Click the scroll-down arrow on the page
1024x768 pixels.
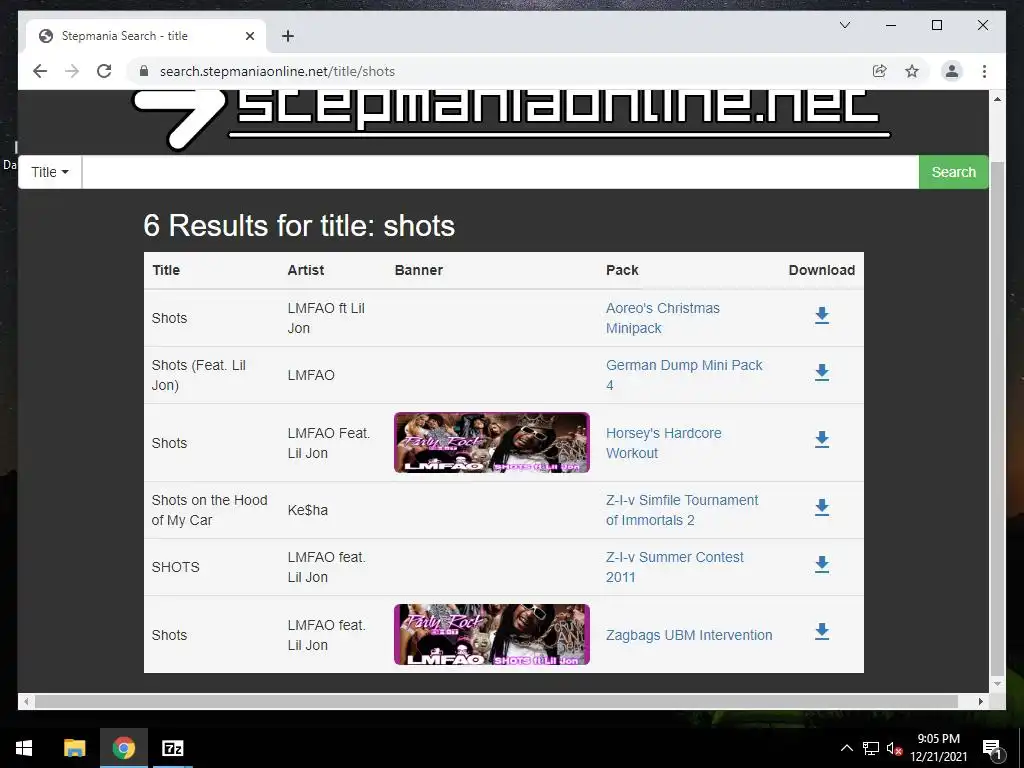(x=997, y=684)
